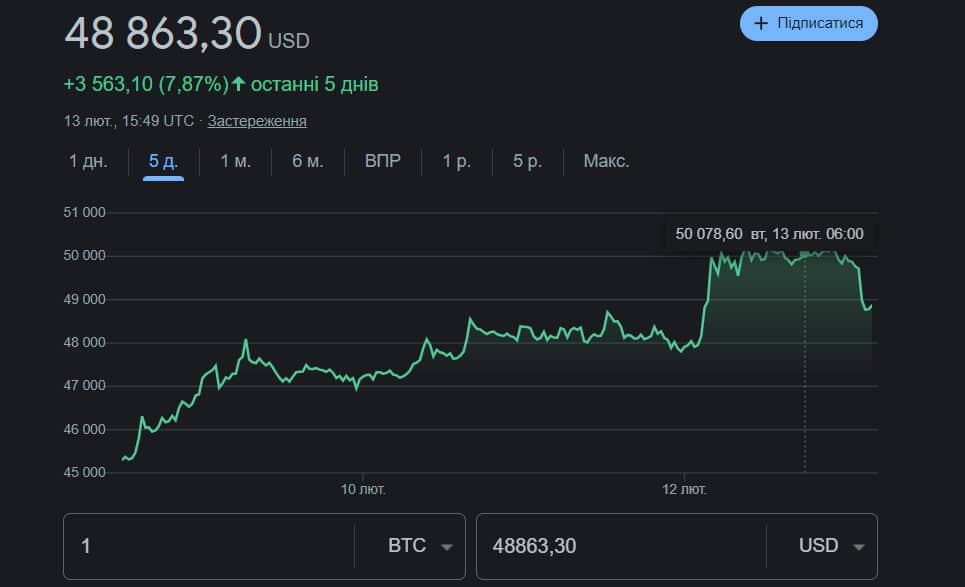Click the dotted vertical marker on the chart
Screen dimensions: 965x587
805,400
